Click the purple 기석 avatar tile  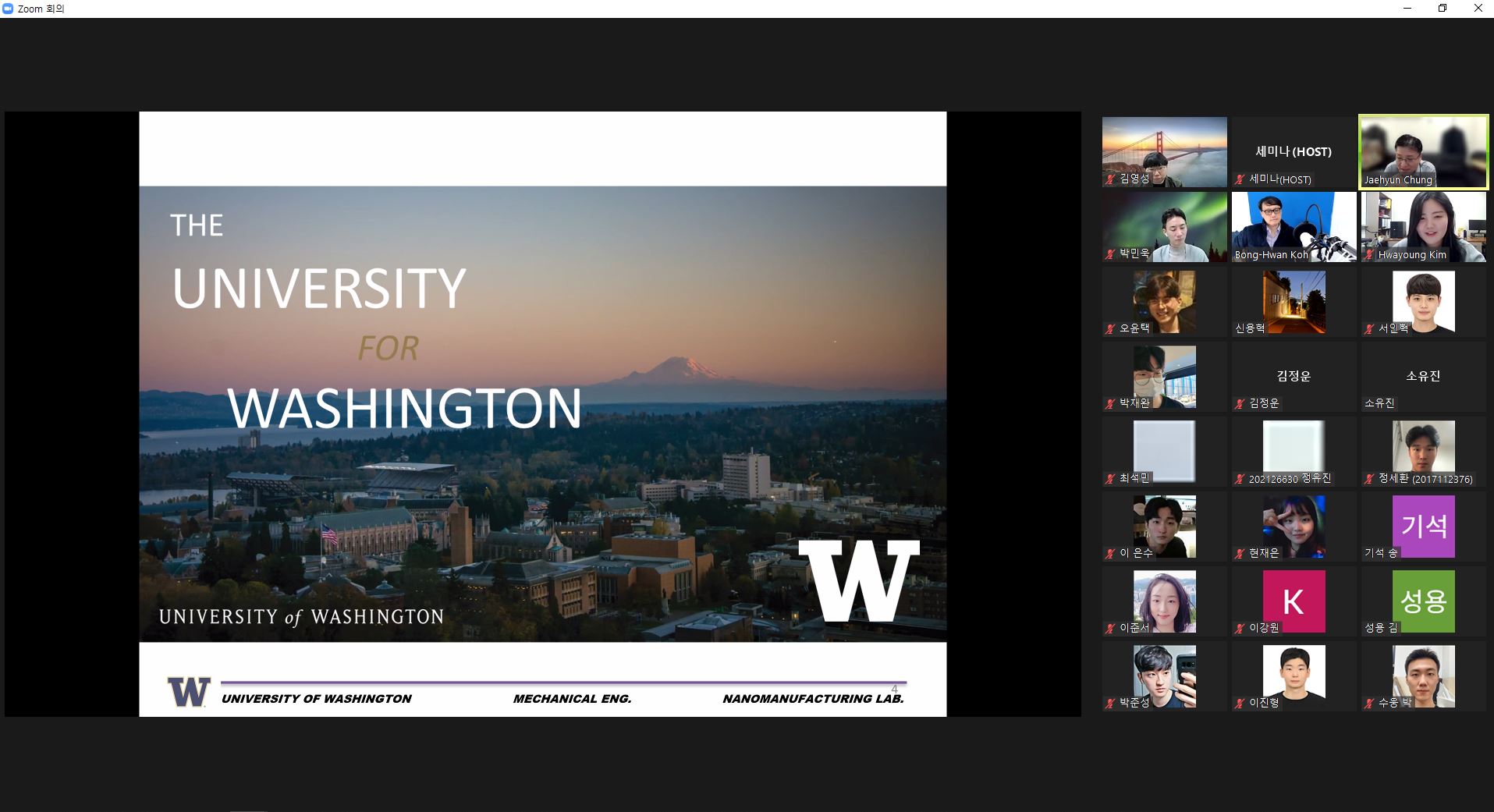(1424, 527)
